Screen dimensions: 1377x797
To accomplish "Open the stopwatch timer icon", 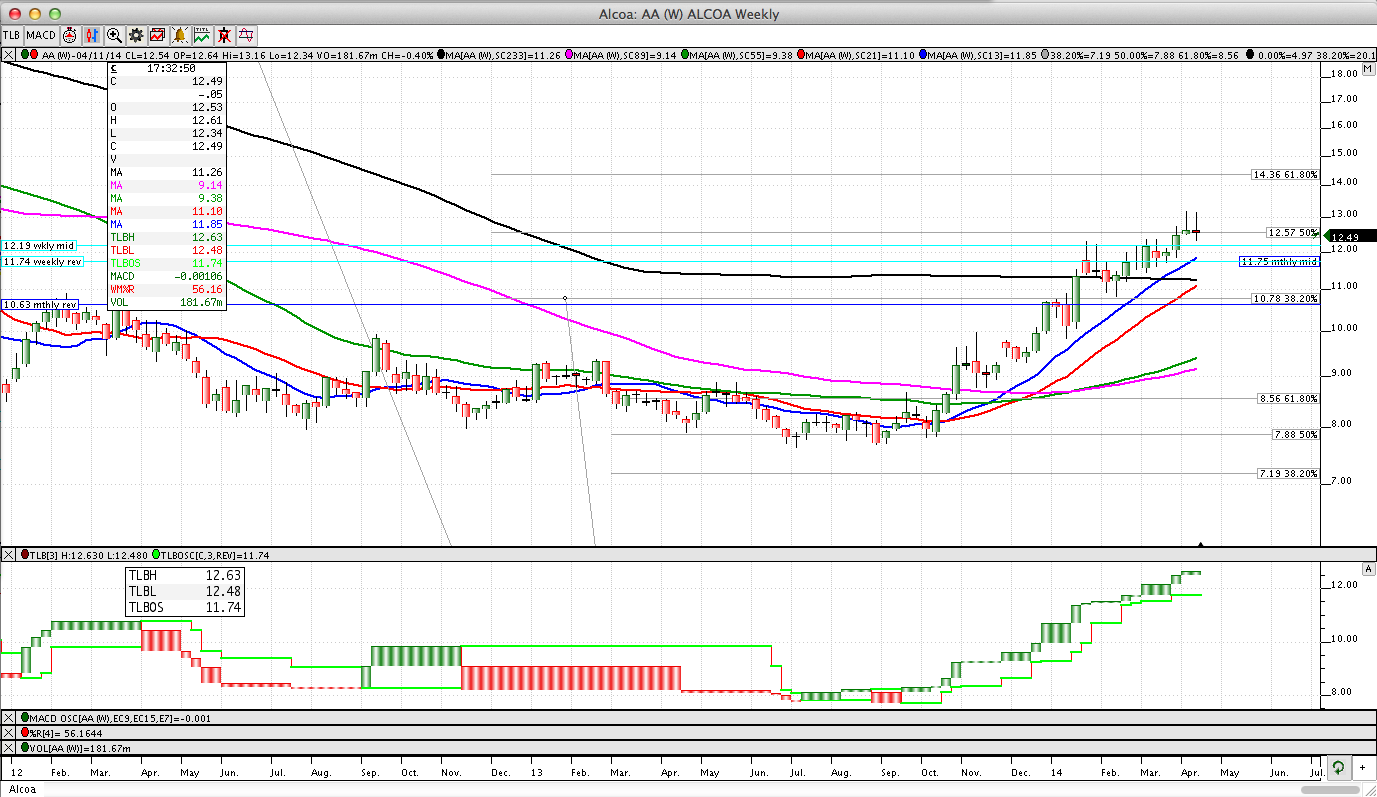I will tap(70, 35).
